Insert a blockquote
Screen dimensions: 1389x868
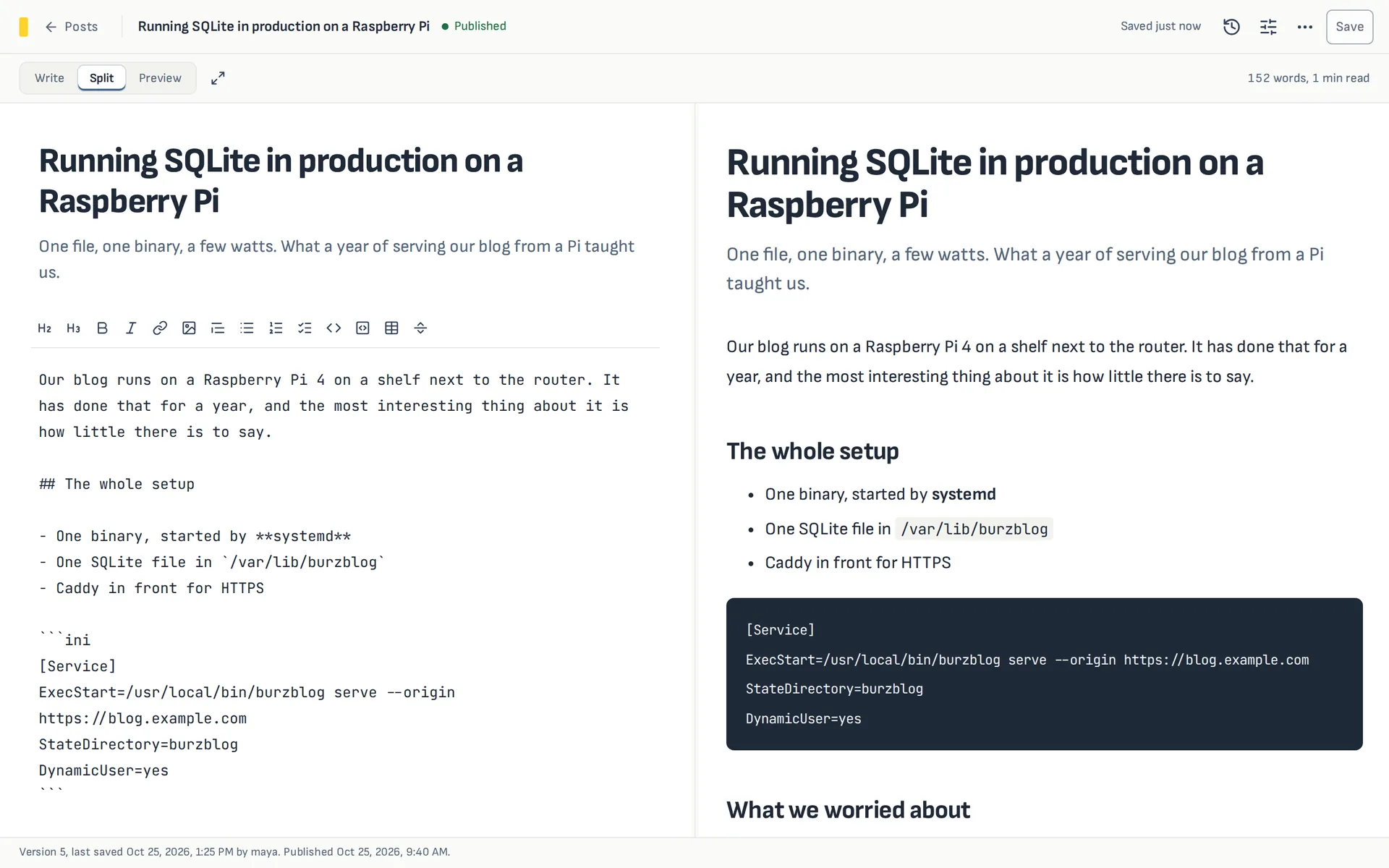coord(218,328)
